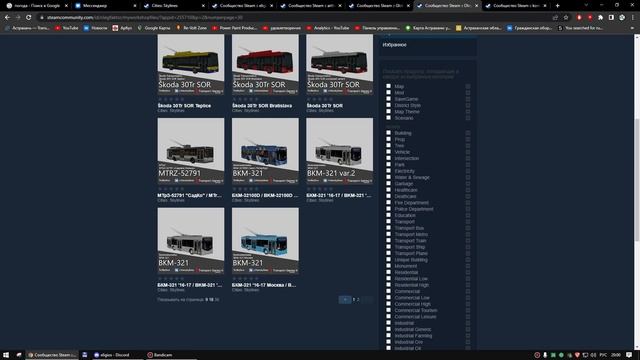Check the Building checkbox

coord(389,133)
